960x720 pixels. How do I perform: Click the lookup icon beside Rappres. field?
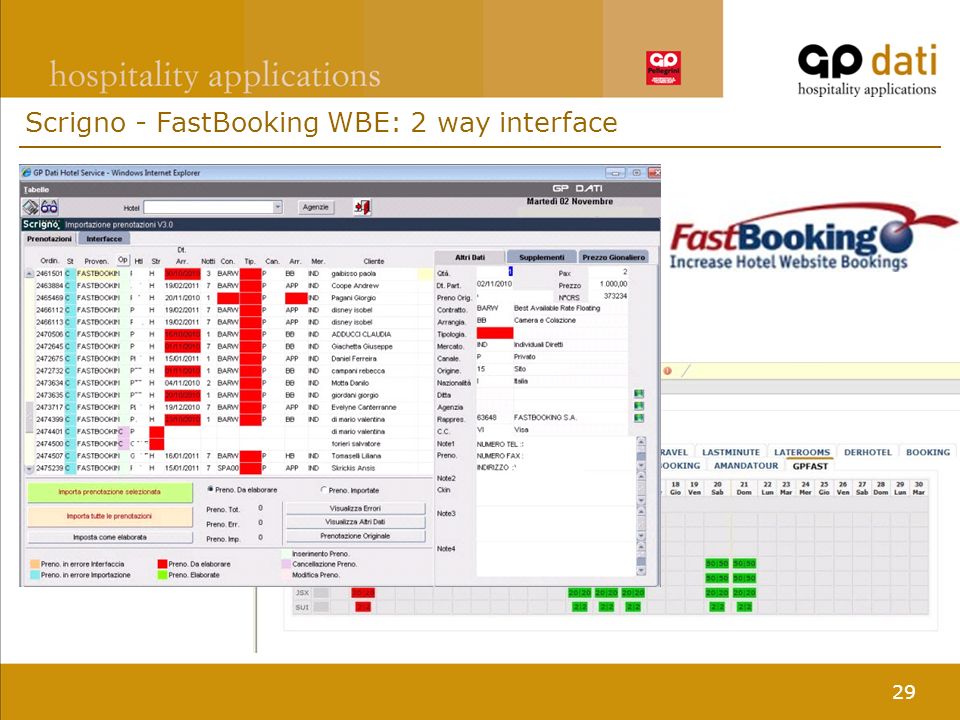coord(639,418)
